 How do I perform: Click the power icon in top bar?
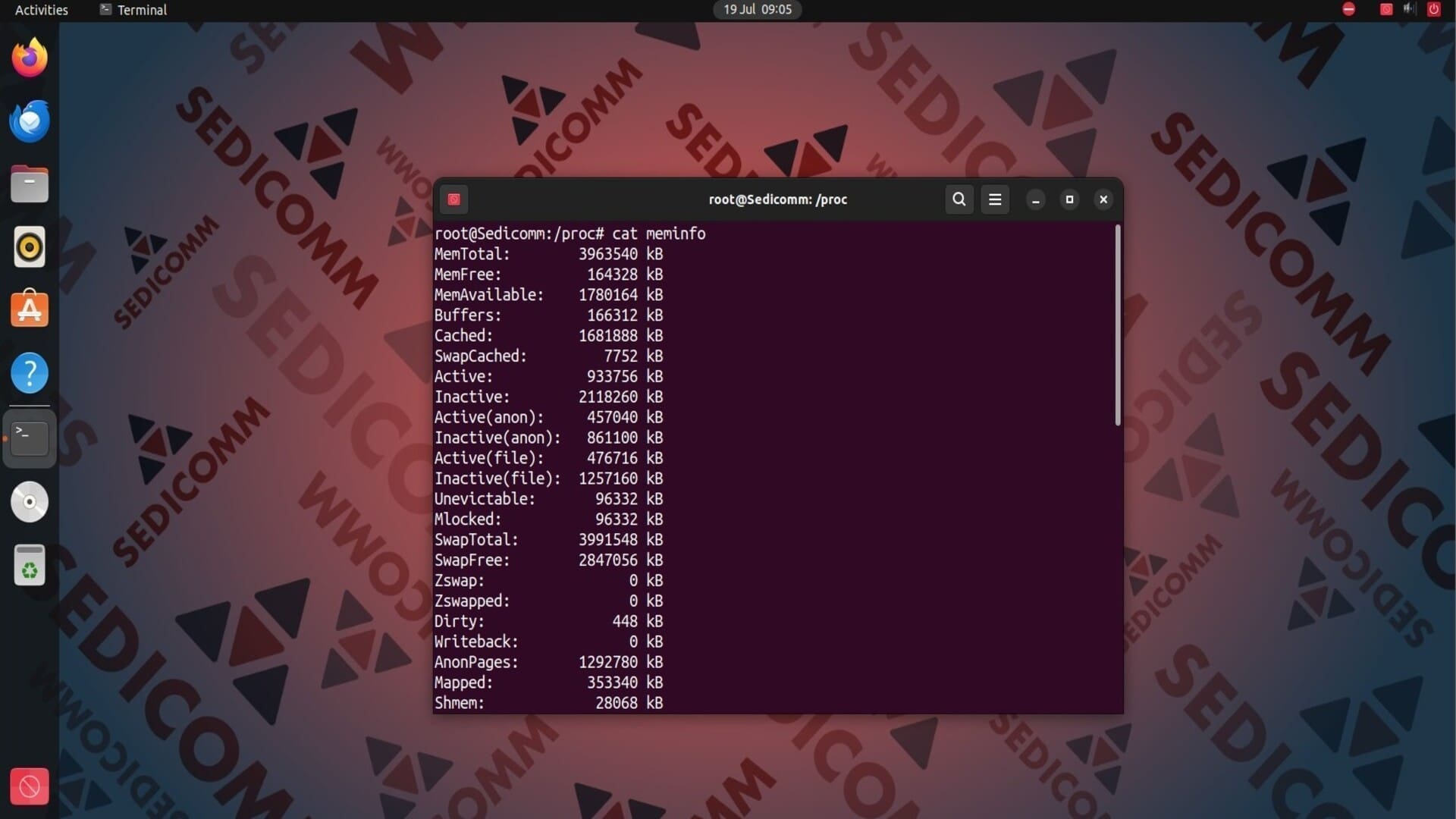pos(1433,9)
